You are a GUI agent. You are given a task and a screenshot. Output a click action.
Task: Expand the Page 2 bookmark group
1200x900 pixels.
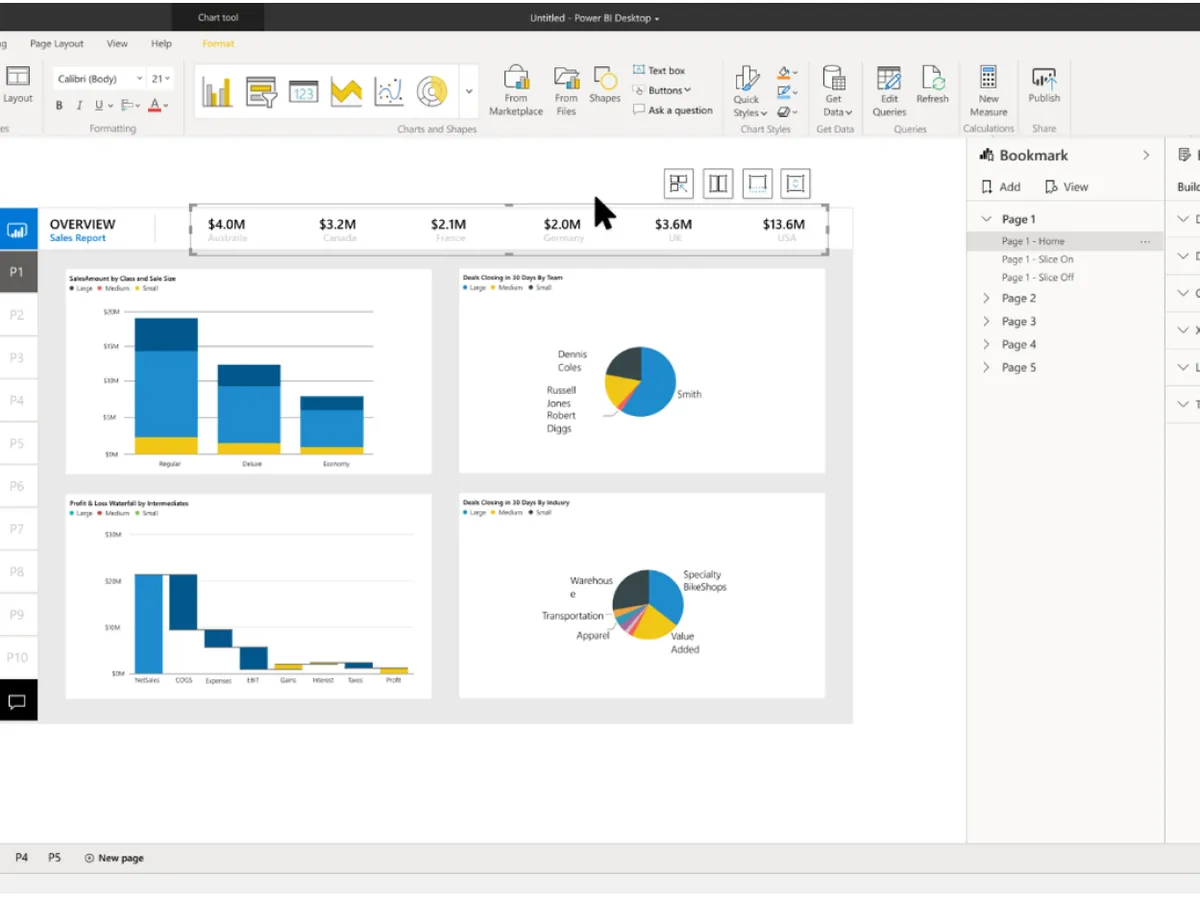click(988, 297)
